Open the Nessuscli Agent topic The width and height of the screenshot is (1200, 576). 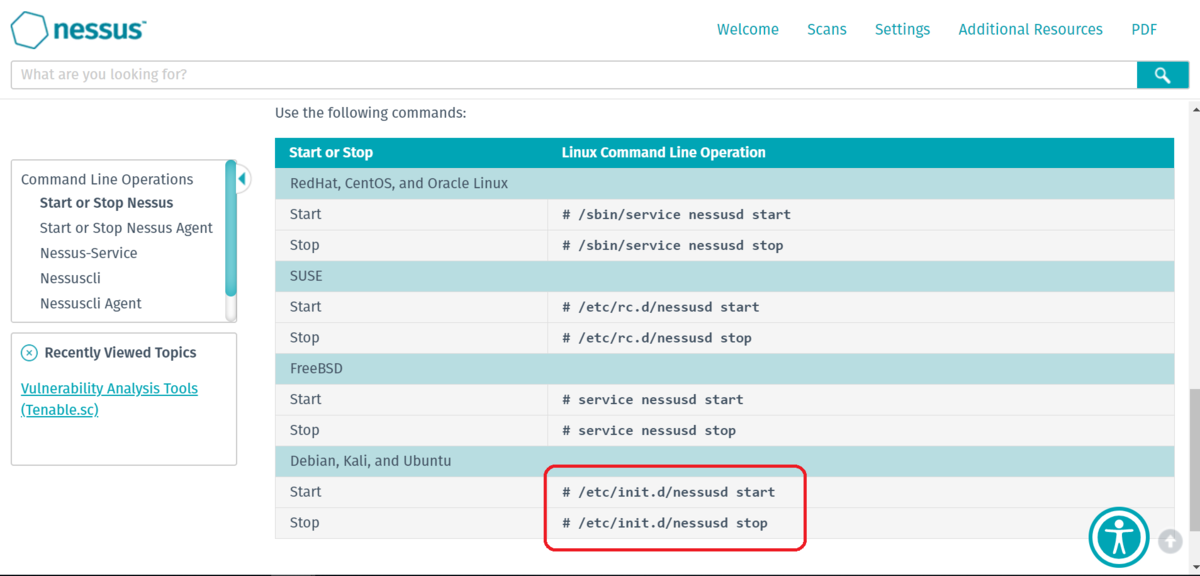(91, 303)
